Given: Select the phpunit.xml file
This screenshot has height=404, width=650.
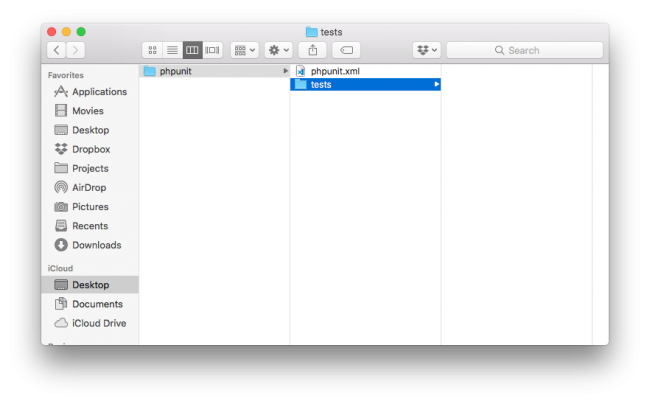Looking at the screenshot, I should 334,71.
